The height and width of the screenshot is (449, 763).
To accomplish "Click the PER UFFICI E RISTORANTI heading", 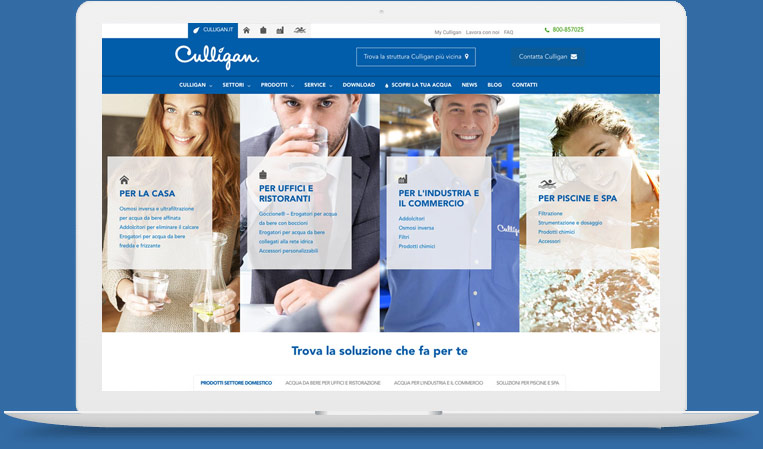I will tap(286, 194).
